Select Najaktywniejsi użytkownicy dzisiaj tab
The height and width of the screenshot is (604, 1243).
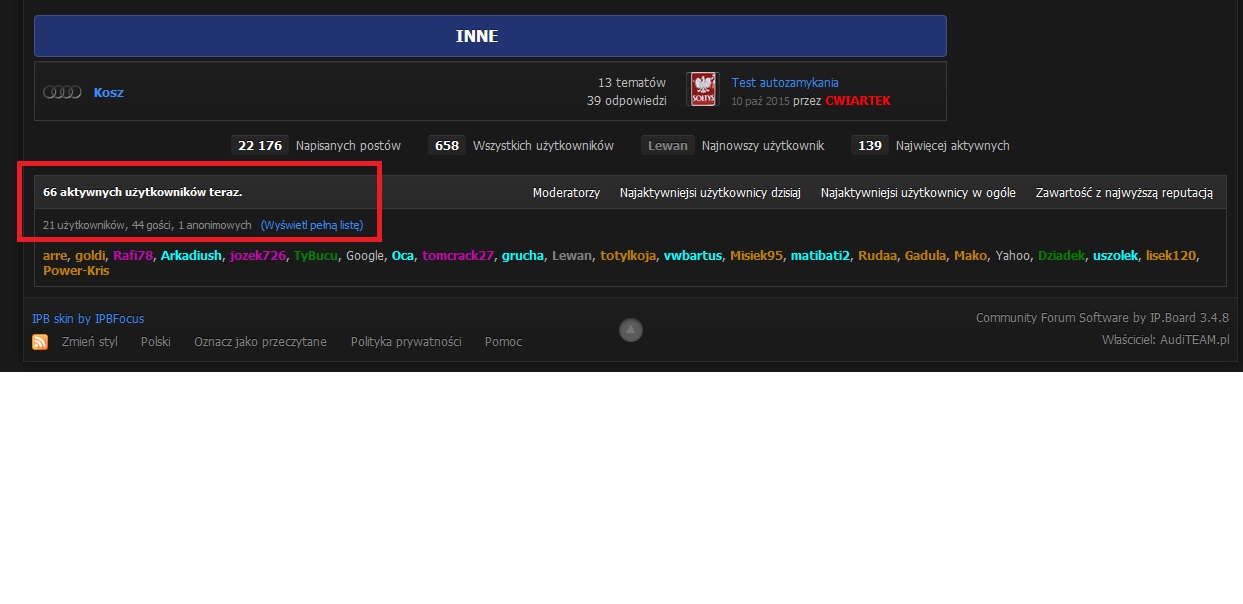(x=710, y=193)
